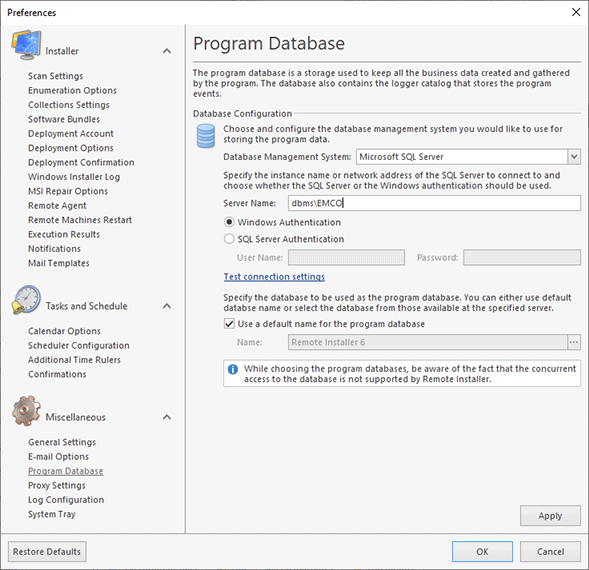
Task: Show Calendar Options preferences
Action: pyautogui.click(x=64, y=331)
